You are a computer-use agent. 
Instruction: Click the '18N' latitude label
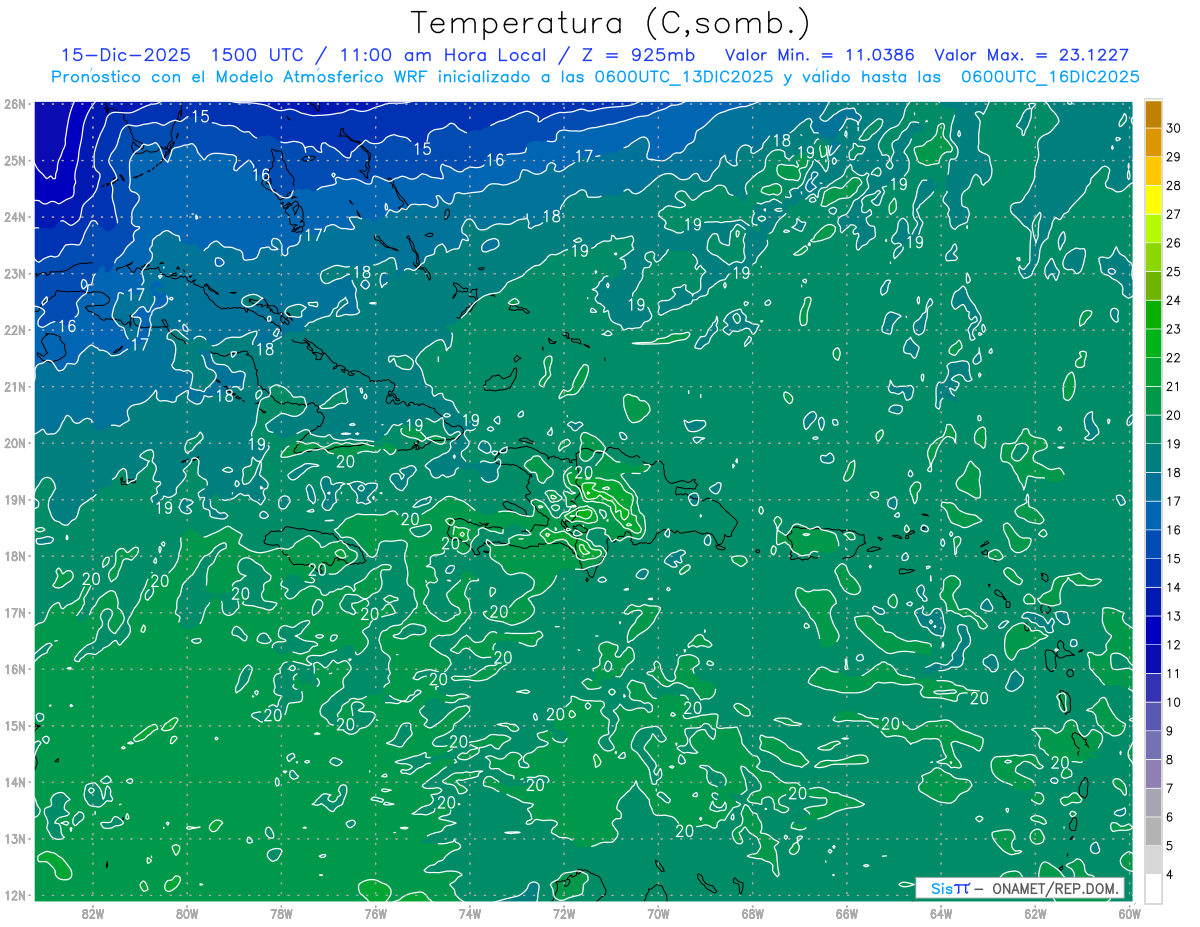pyautogui.click(x=14, y=556)
